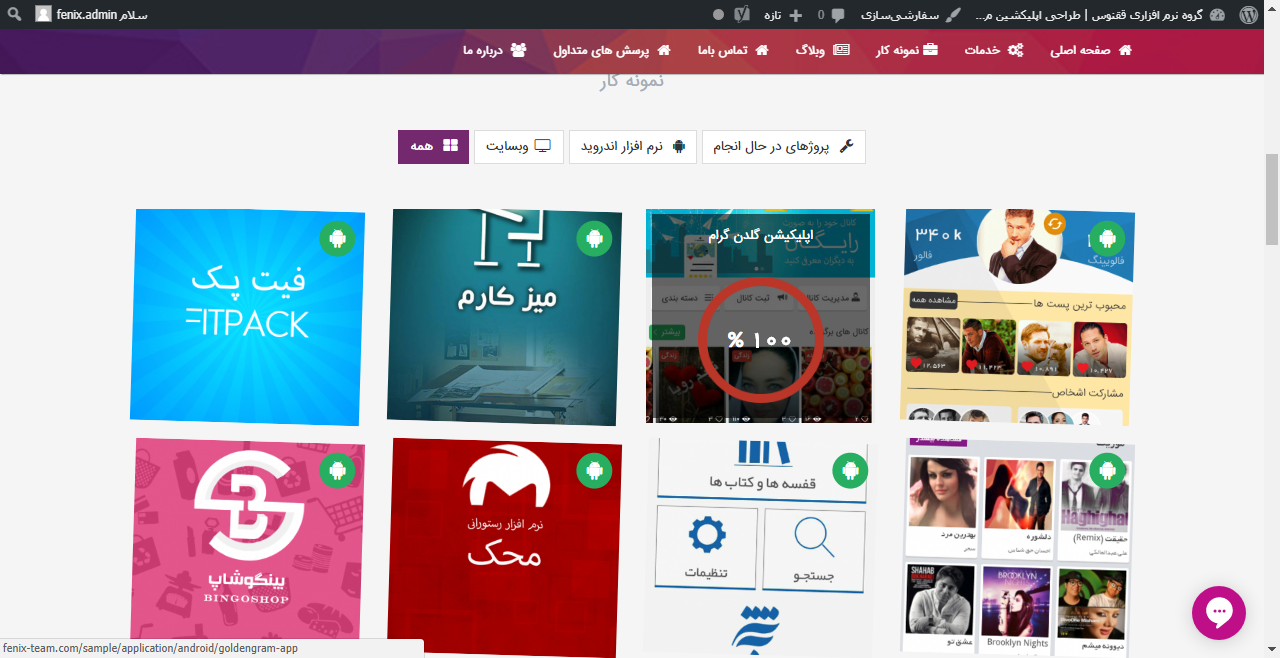Open the music app thumbnail with Brooklyn Nights

click(1018, 546)
